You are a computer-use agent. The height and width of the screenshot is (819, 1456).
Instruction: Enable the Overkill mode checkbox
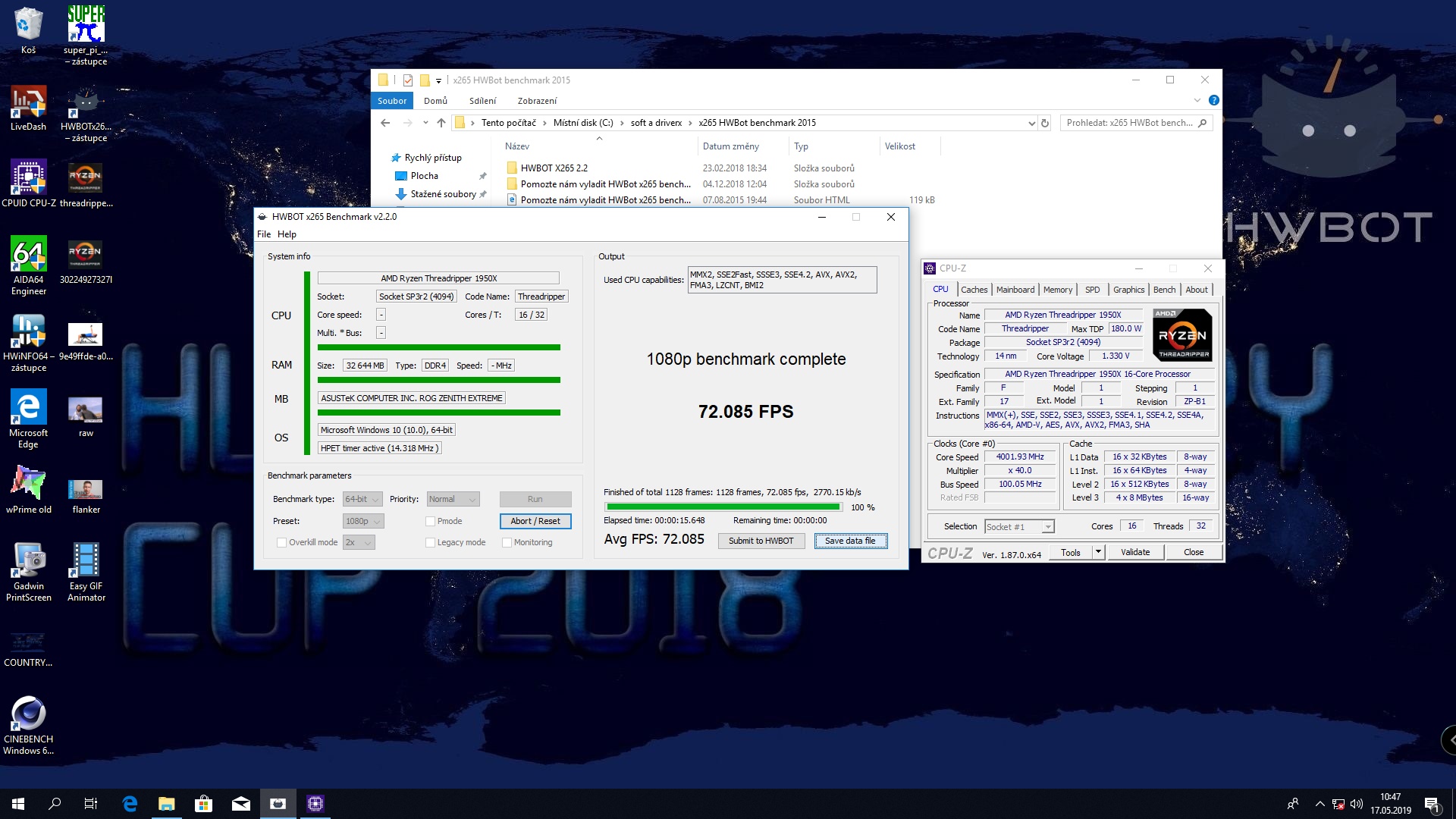282,542
